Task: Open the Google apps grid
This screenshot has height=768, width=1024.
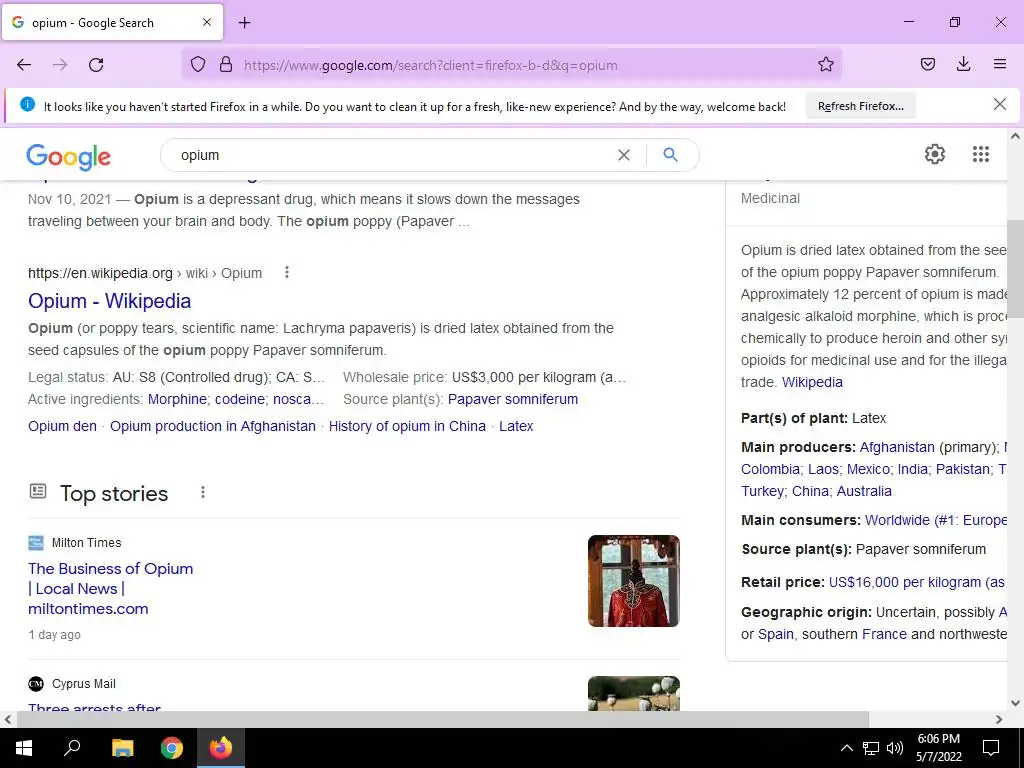Action: pyautogui.click(x=980, y=154)
